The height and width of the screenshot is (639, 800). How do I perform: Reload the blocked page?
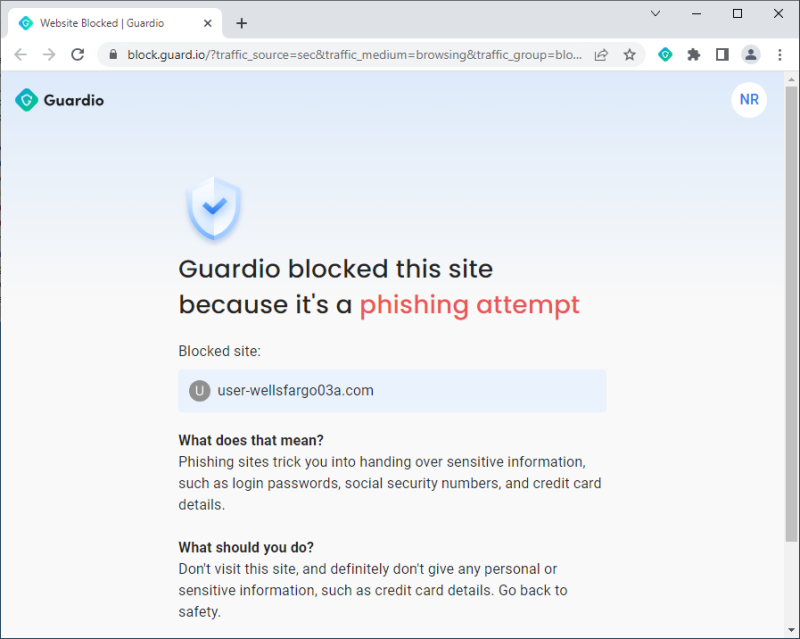[x=78, y=55]
